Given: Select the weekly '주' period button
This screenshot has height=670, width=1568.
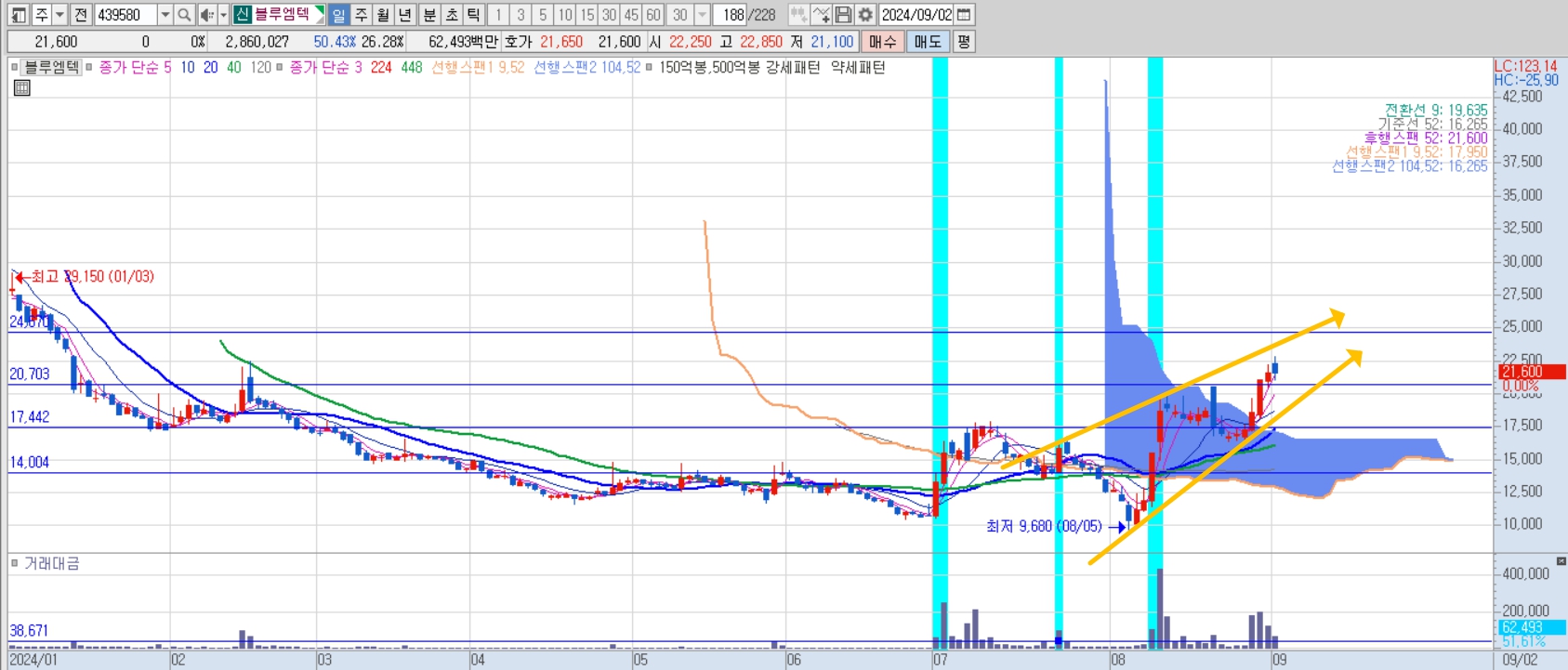Looking at the screenshot, I should [x=362, y=15].
